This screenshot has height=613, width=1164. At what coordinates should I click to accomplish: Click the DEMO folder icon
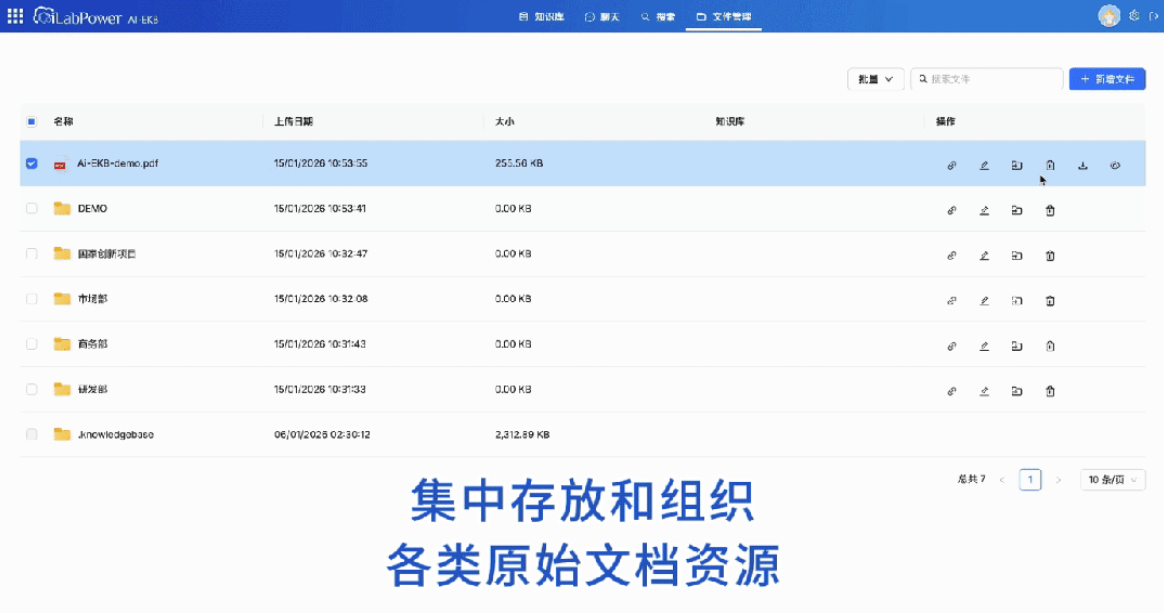(x=62, y=209)
